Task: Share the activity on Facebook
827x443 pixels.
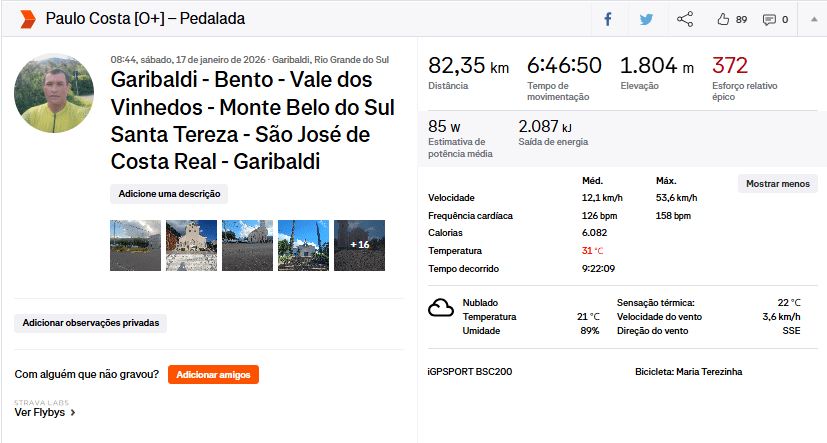Action: pyautogui.click(x=608, y=19)
